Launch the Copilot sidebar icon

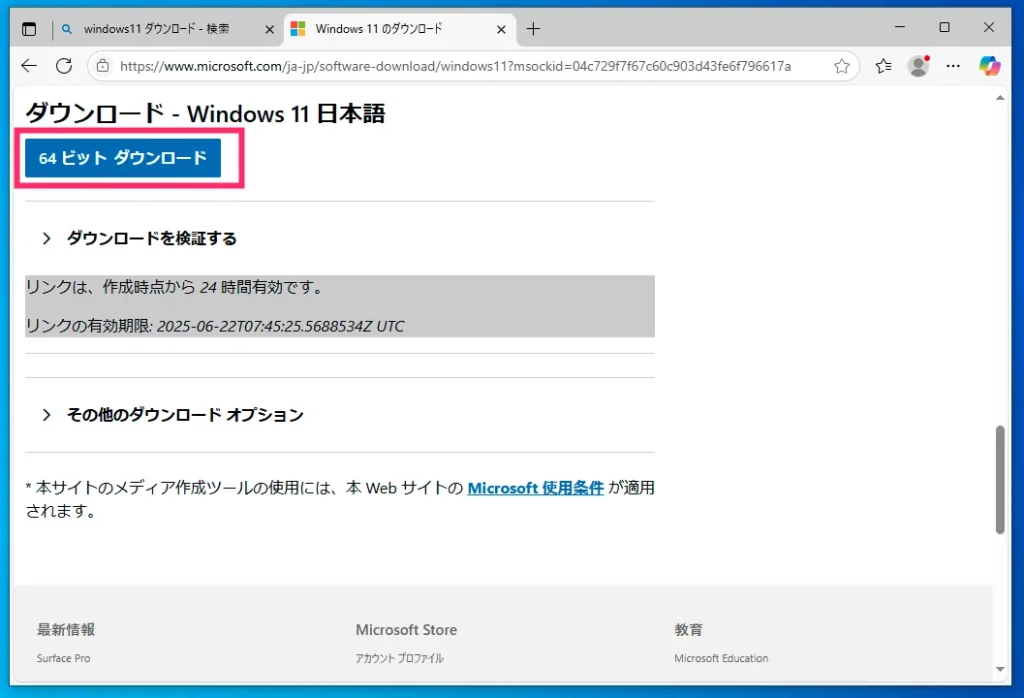click(x=989, y=66)
